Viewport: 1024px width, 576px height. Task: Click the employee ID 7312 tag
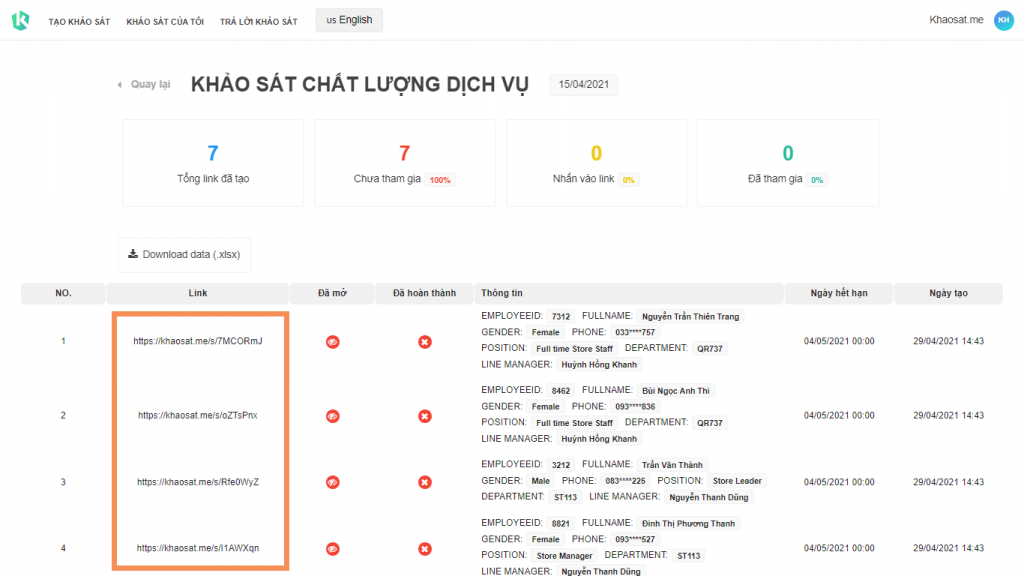[561, 317]
